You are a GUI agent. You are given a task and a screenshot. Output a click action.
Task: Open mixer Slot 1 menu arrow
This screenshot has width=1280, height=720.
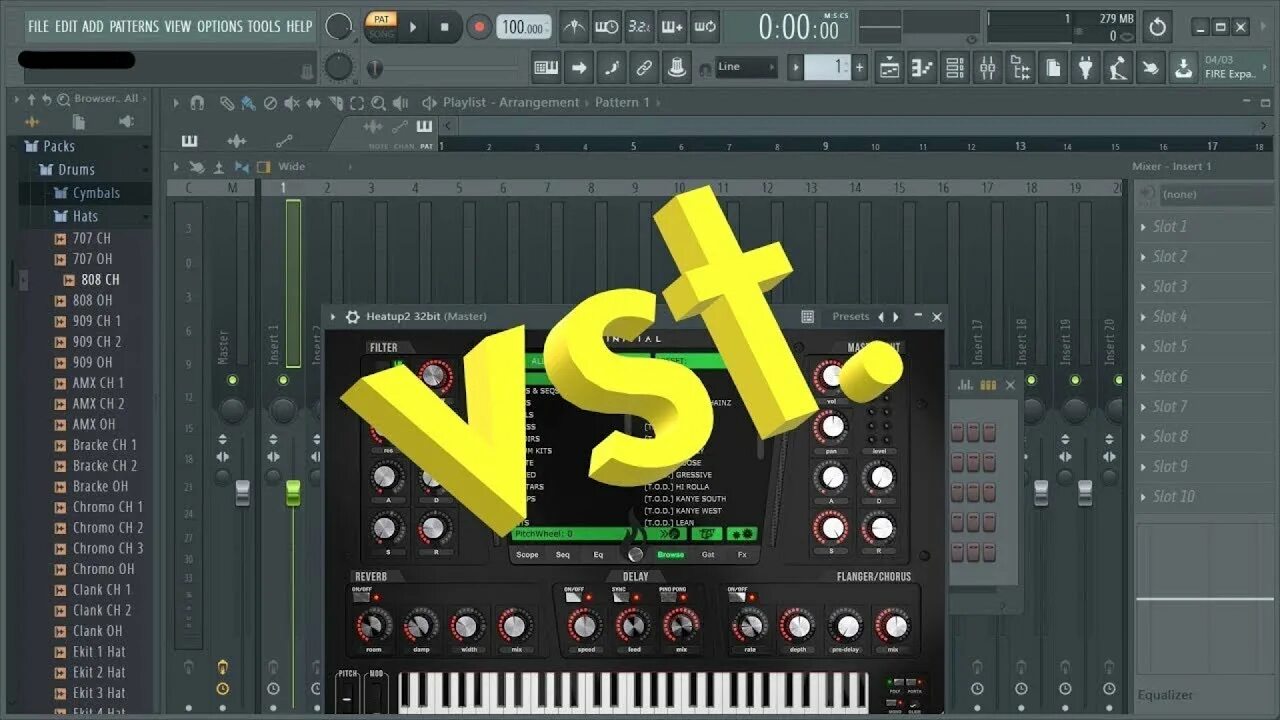click(1143, 227)
